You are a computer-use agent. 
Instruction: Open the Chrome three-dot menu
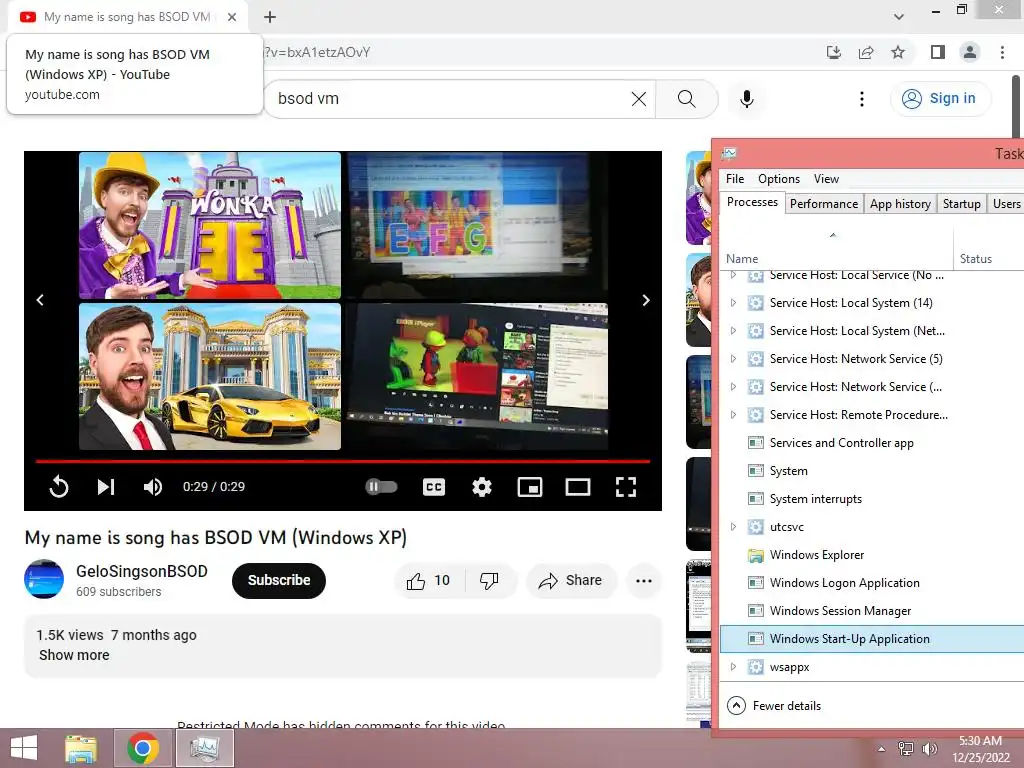click(x=1002, y=52)
